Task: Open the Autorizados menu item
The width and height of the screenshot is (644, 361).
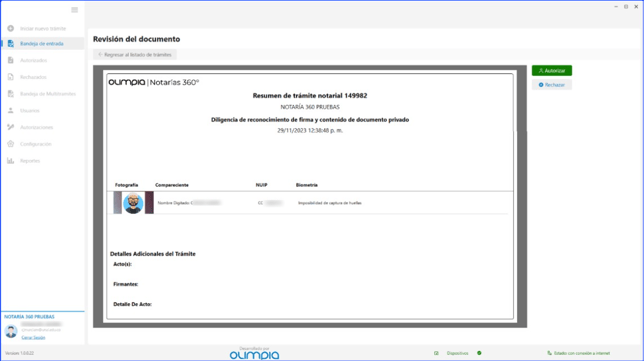Action: [43, 60]
